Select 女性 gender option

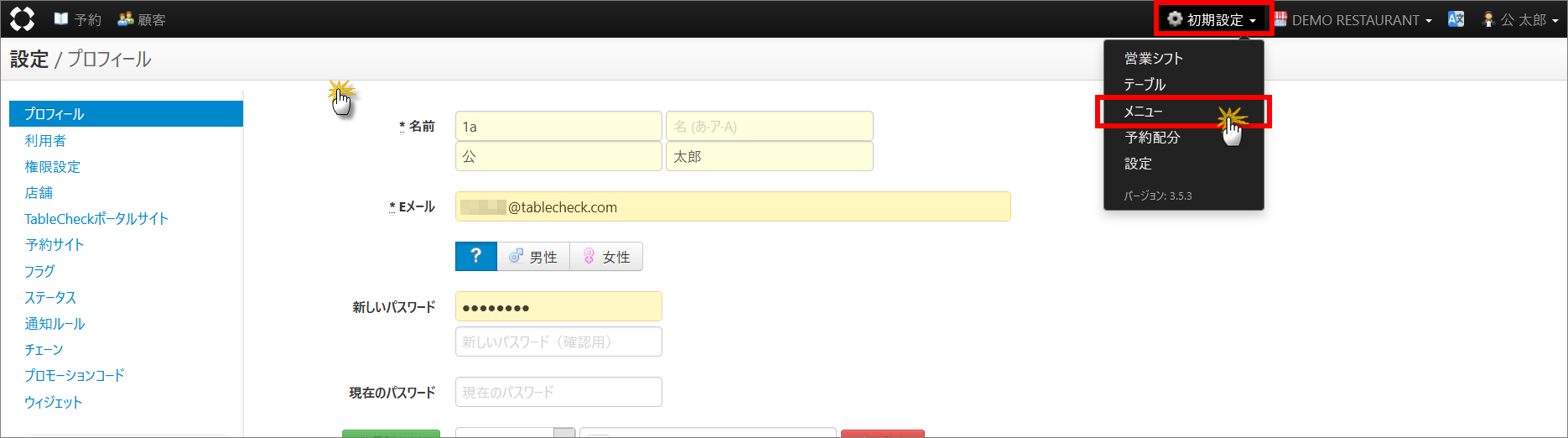coord(606,257)
